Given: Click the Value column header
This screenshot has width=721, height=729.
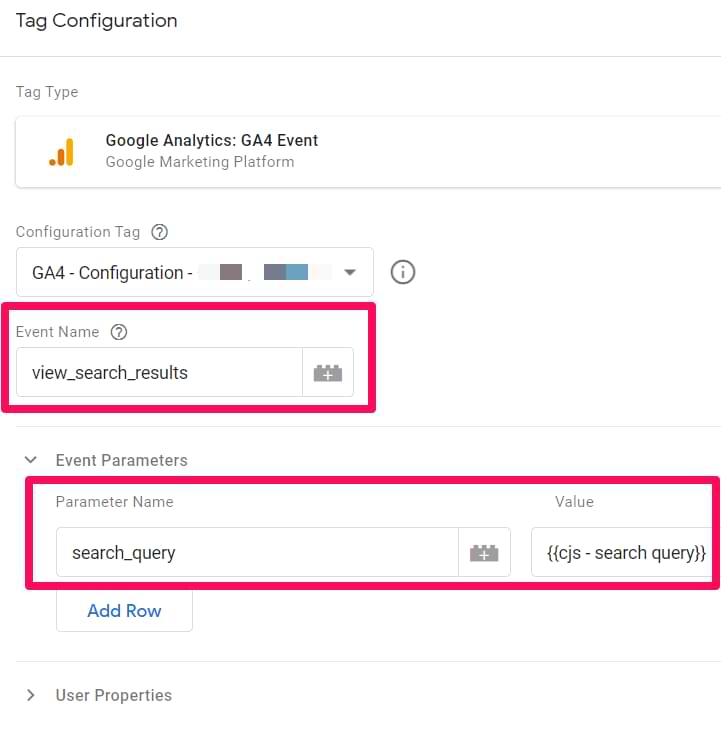Looking at the screenshot, I should [x=574, y=502].
